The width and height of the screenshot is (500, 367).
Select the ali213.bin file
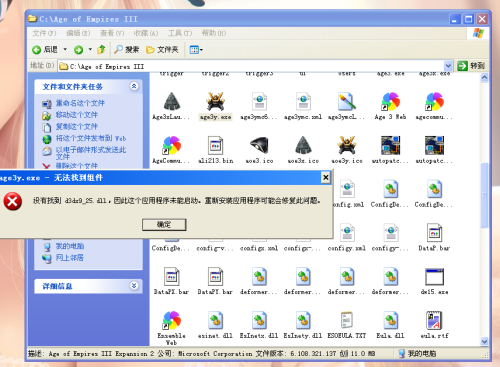pos(215,150)
